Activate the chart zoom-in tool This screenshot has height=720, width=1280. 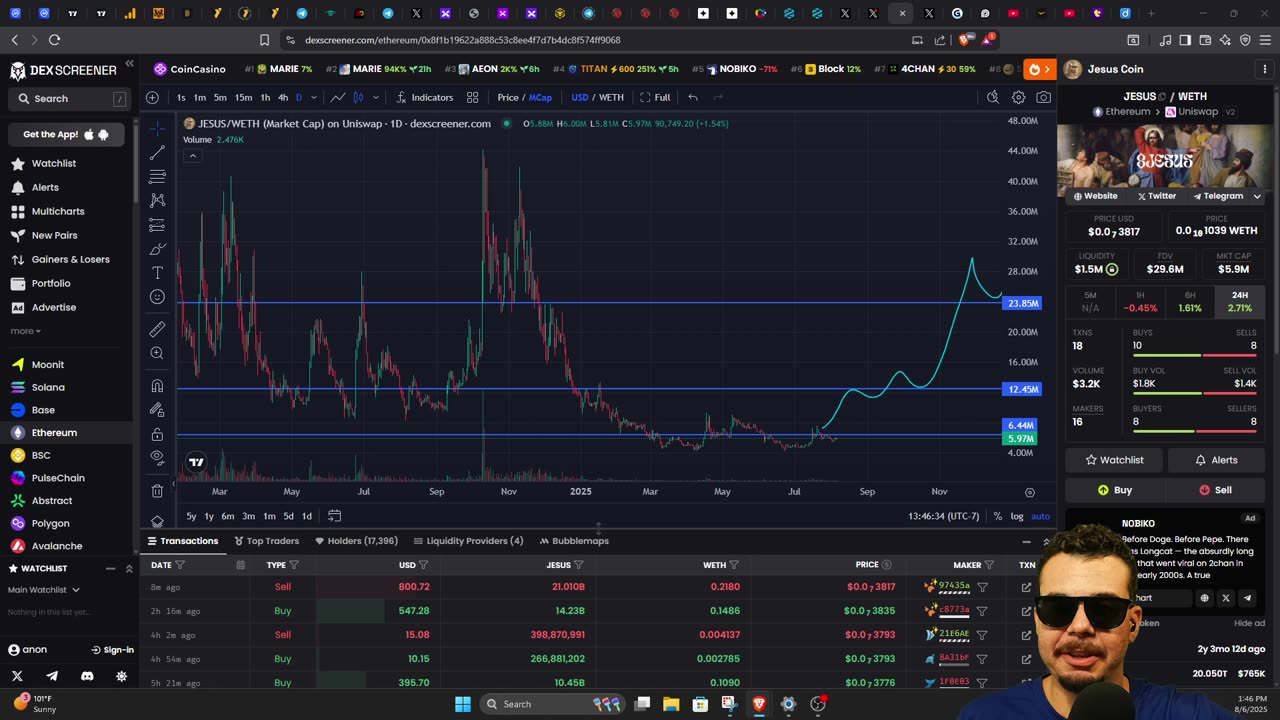157,353
